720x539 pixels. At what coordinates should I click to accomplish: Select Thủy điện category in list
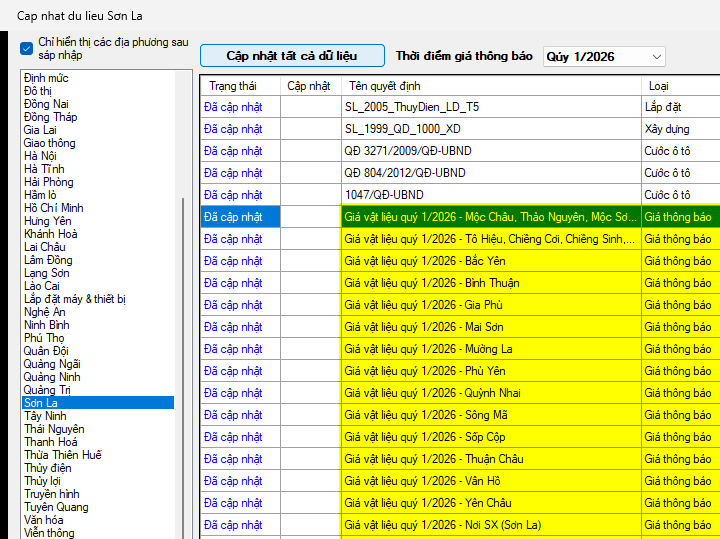coord(48,468)
